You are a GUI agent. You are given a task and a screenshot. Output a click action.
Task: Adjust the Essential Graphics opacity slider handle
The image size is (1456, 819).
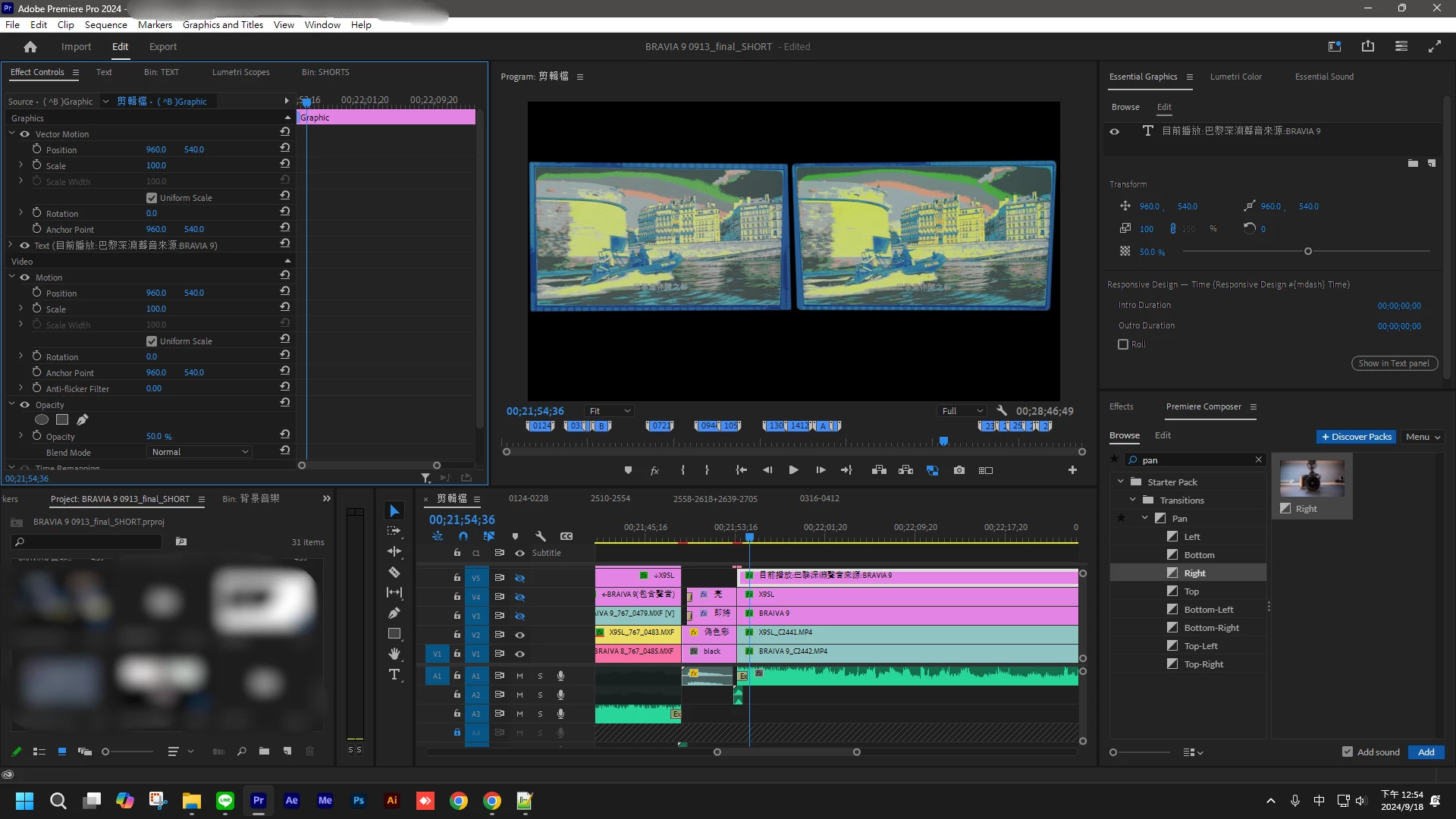(1307, 251)
